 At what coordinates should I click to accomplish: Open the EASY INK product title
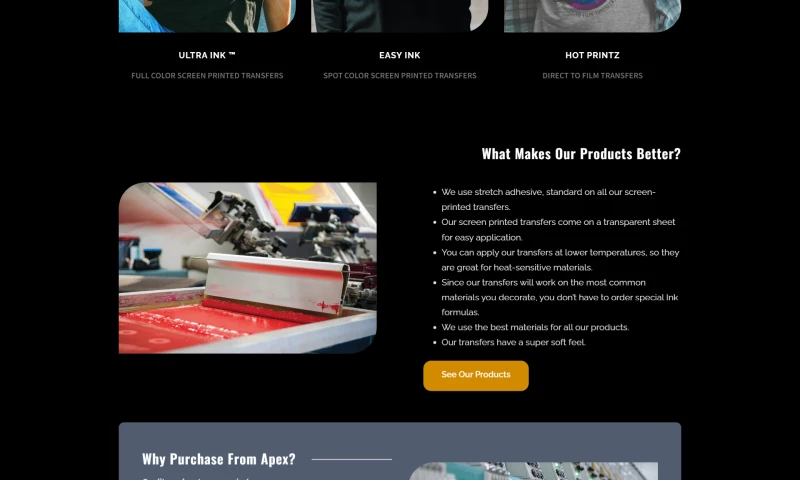click(x=399, y=55)
